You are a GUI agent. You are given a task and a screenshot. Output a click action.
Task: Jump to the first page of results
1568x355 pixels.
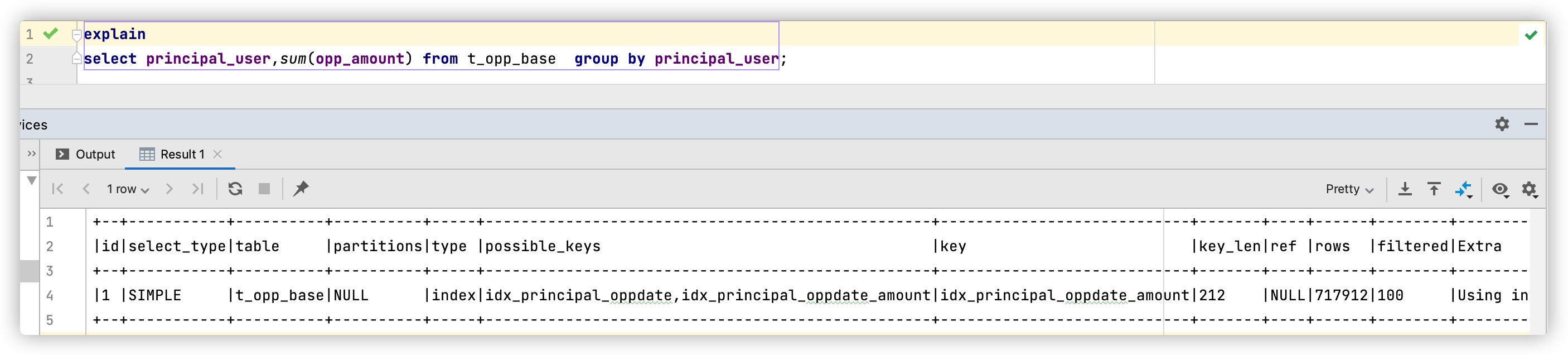(57, 189)
